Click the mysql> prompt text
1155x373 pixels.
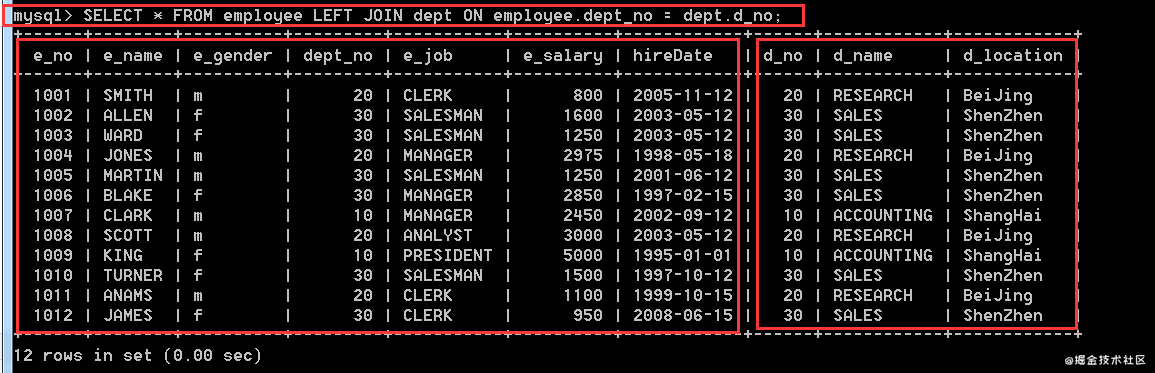(43, 15)
